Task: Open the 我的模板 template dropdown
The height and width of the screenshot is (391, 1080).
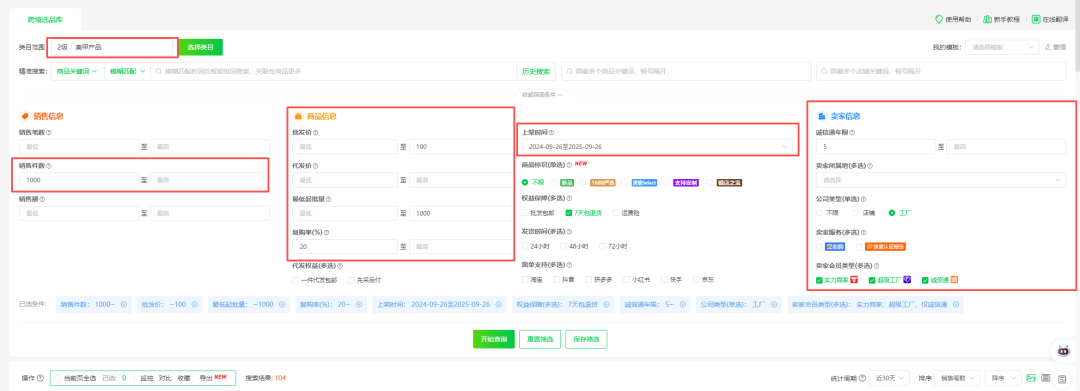Action: (x=1002, y=47)
